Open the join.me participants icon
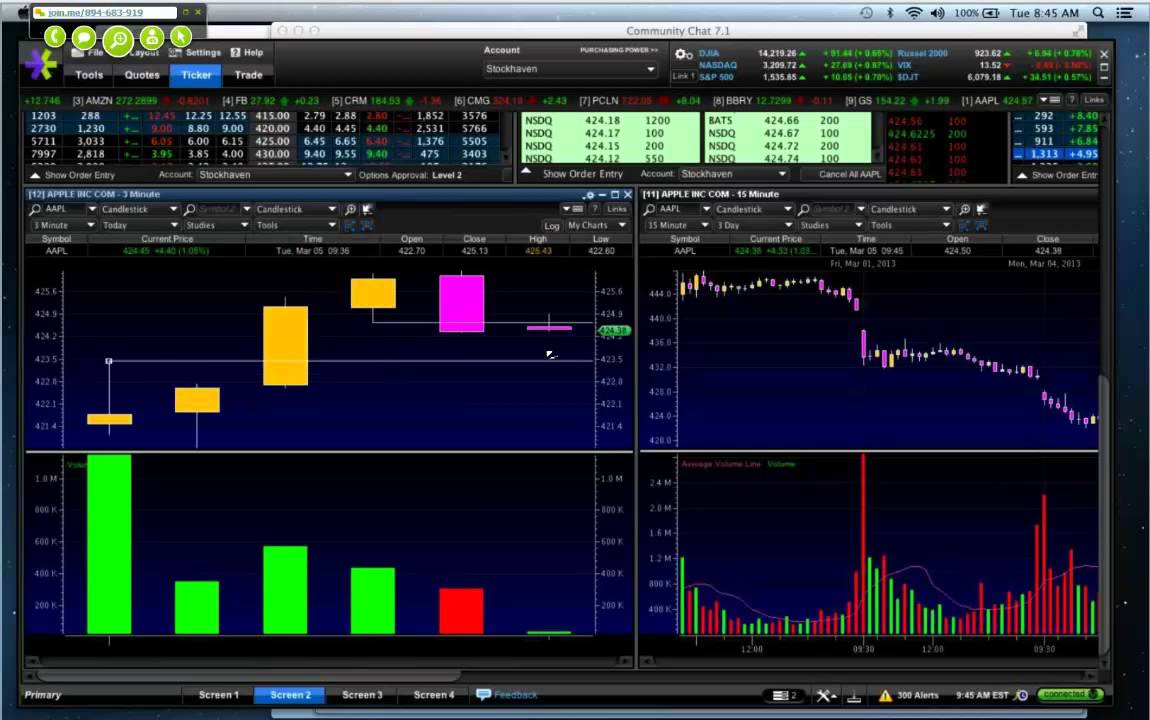Viewport: 1150px width, 720px height. [152, 37]
